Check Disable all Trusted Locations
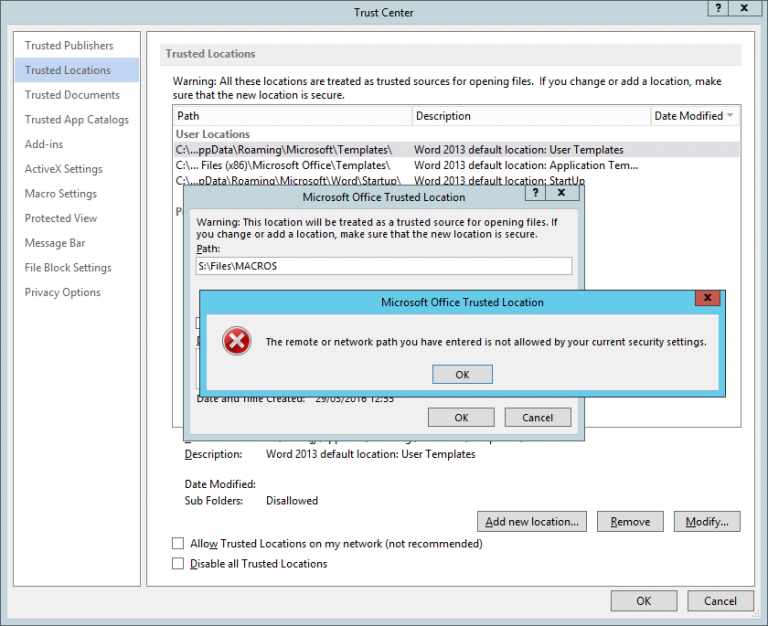Screen dimensions: 768x626 (x=178, y=564)
